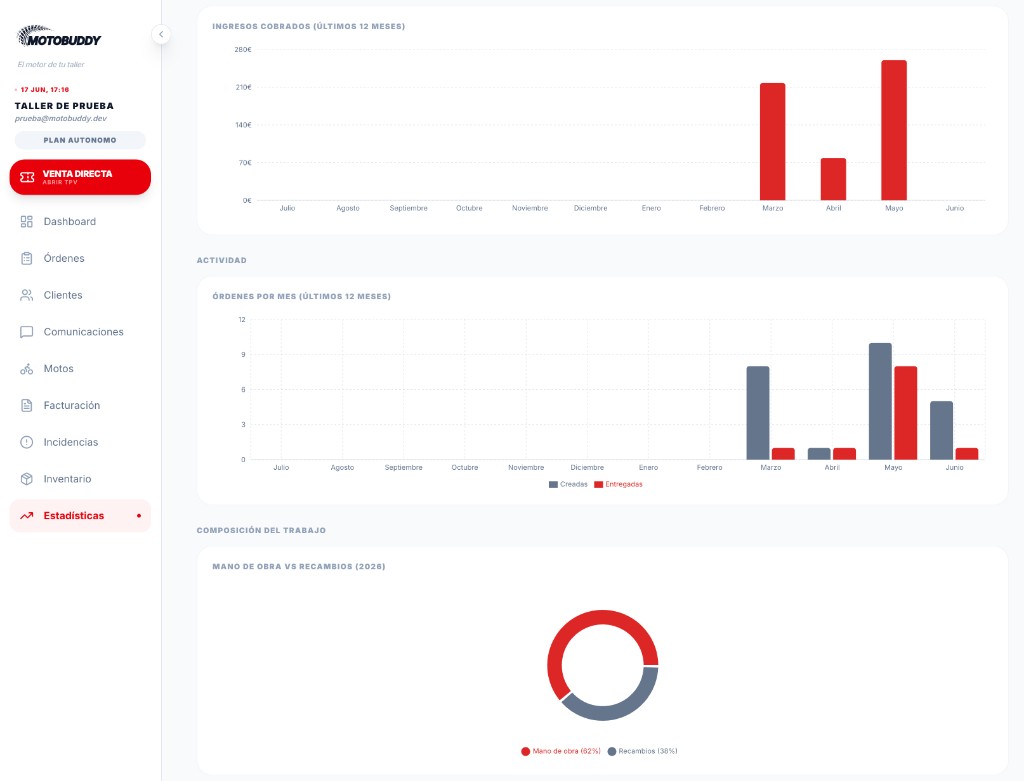The image size is (1024, 781).
Task: Click the Incidencias alert icon
Action: click(26, 442)
